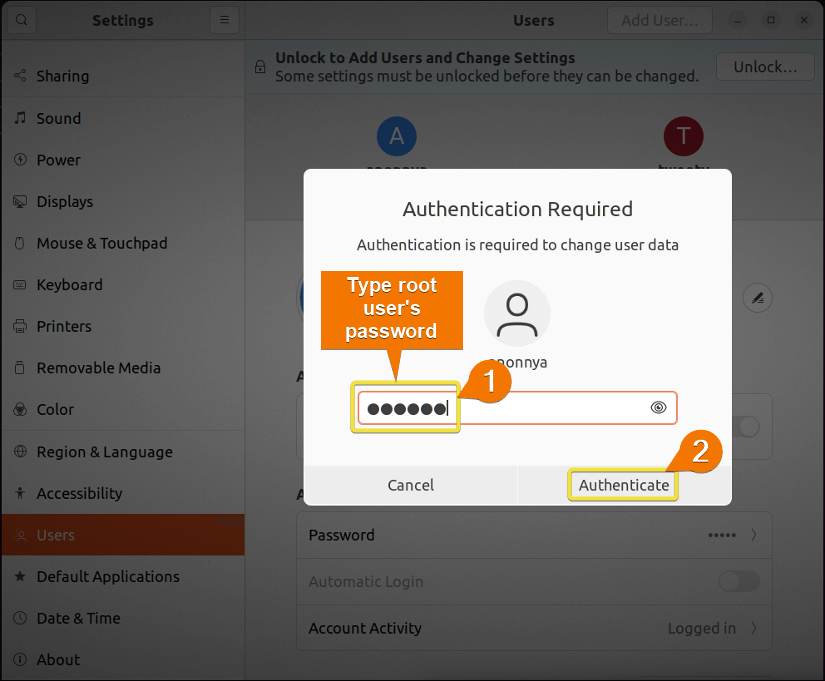825x681 pixels.
Task: Click the user avatar in authentication dialog
Action: tap(517, 314)
